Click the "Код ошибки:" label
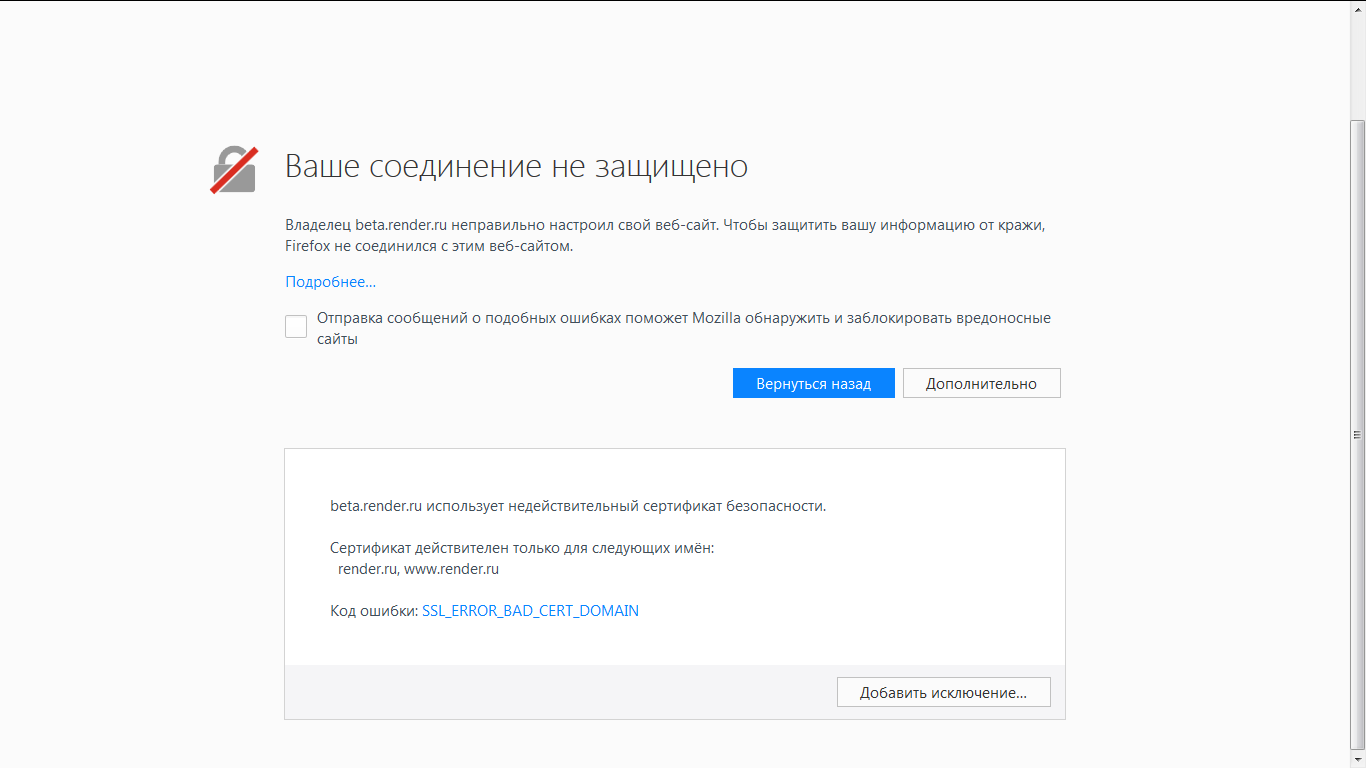1366x768 pixels. 374,611
